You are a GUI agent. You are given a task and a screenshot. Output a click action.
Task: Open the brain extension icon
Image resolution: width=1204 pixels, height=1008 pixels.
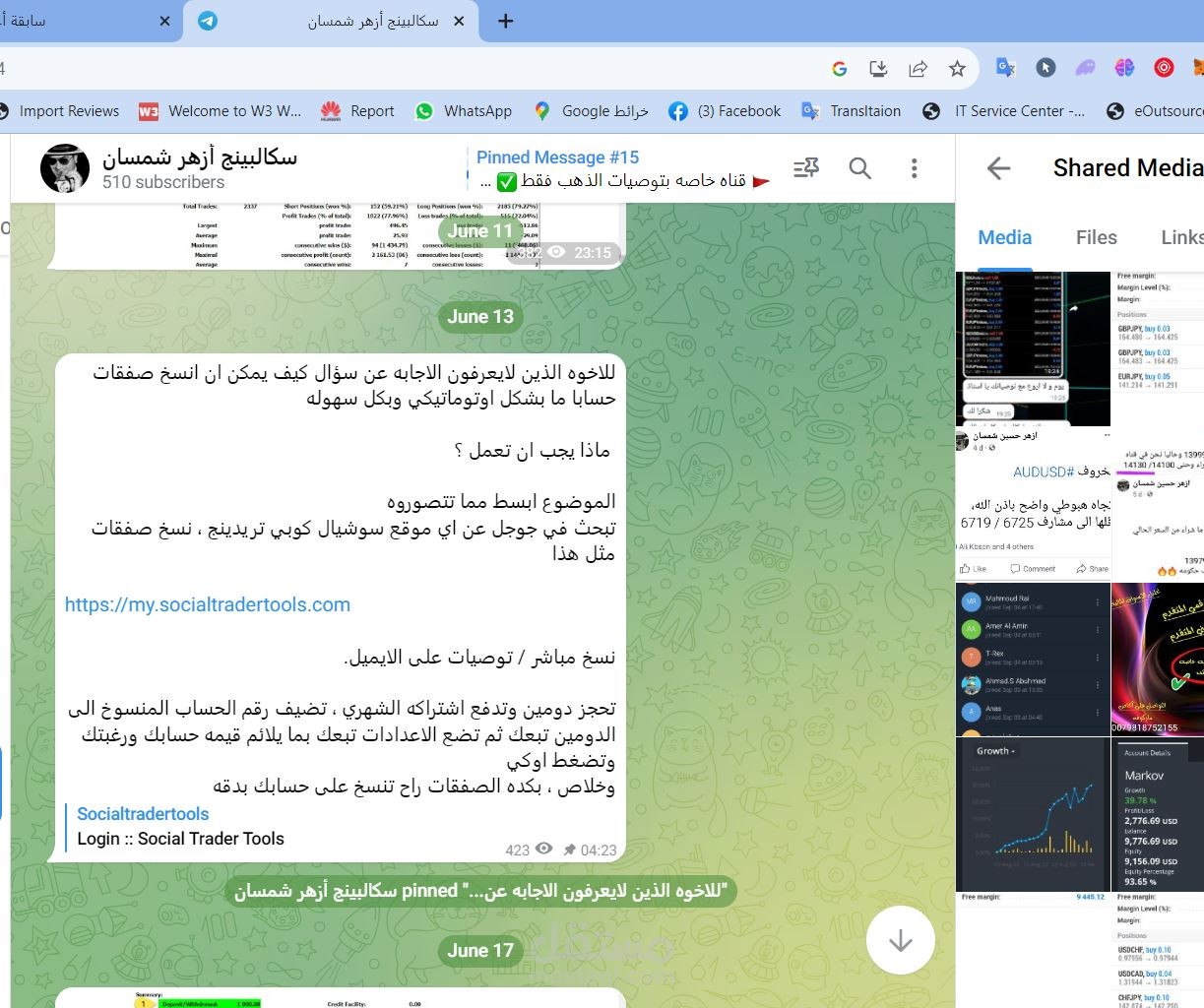(1124, 68)
